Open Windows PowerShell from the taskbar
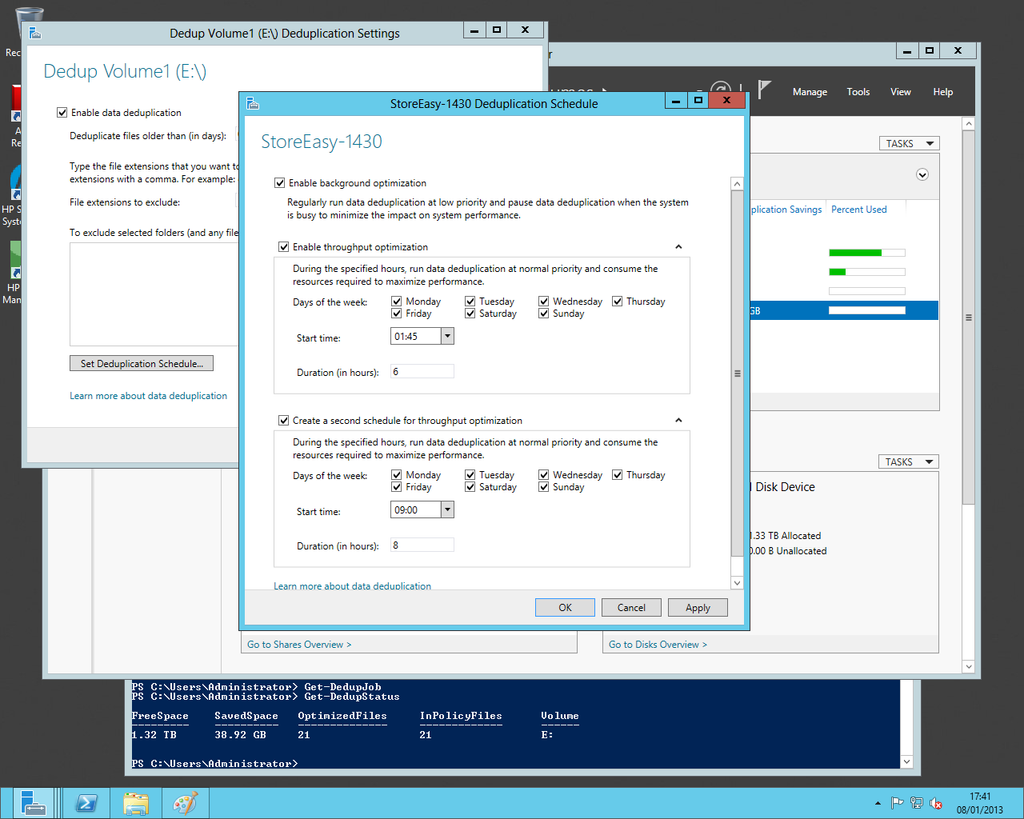 85,803
